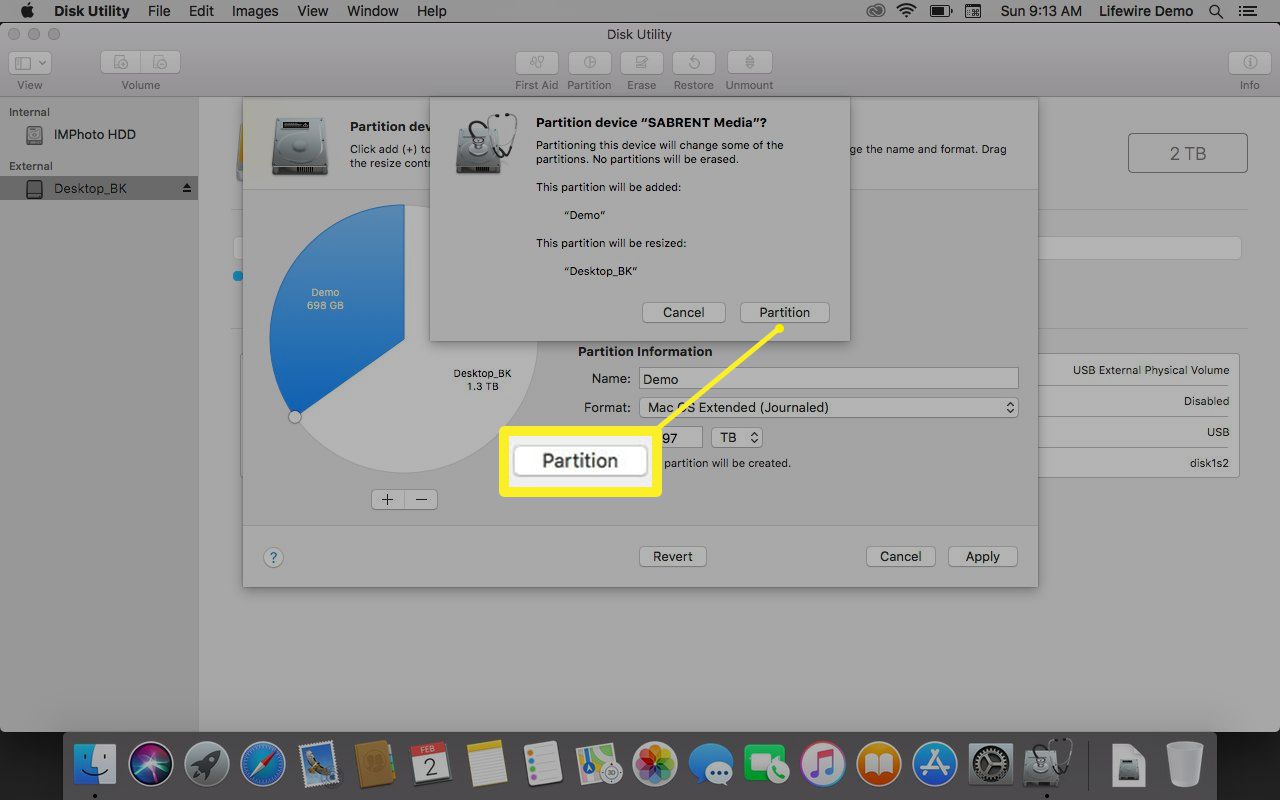Open the File menu
The height and width of the screenshot is (800, 1280).
(159, 11)
